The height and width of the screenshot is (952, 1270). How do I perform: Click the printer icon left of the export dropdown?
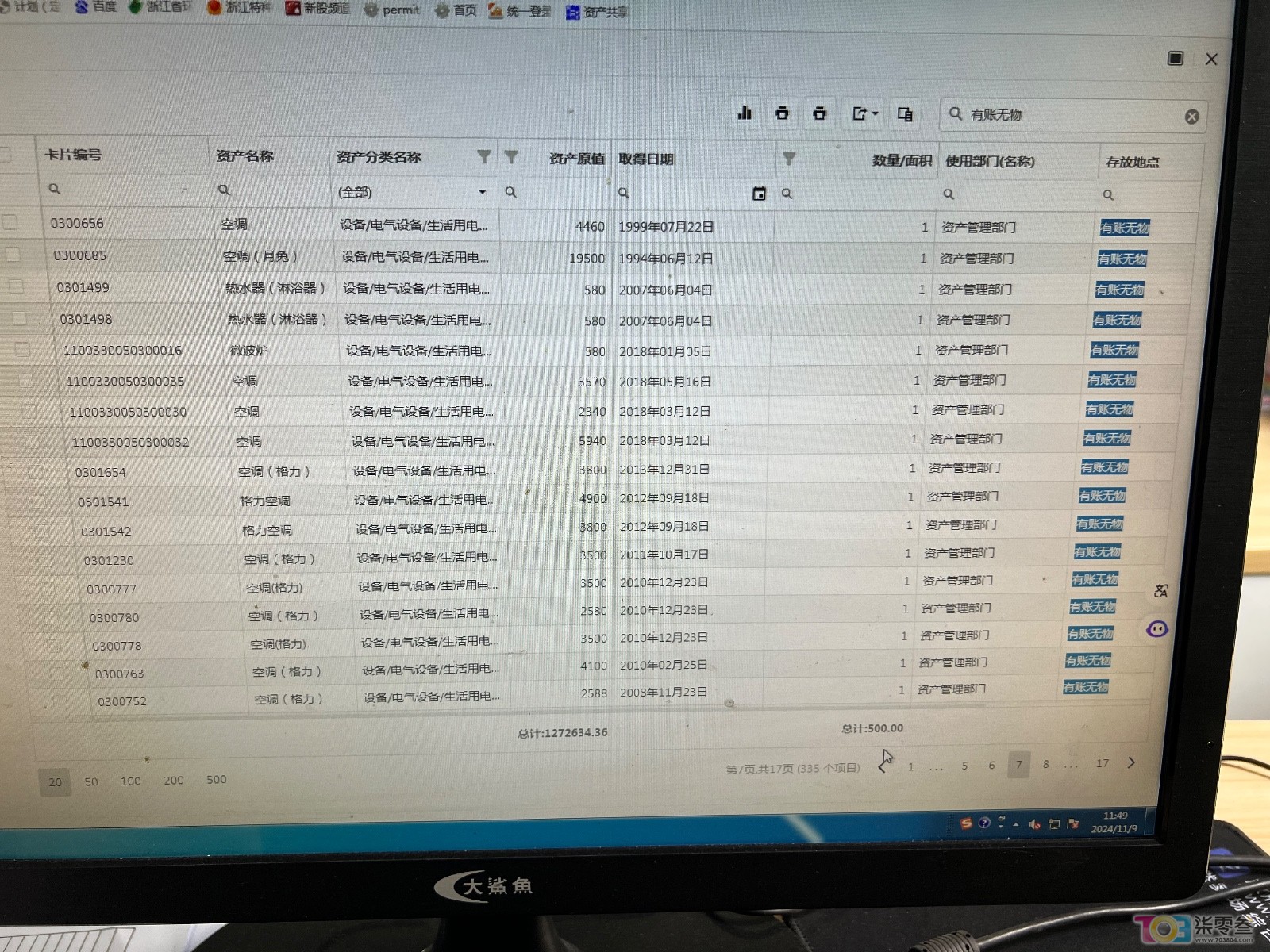click(x=819, y=113)
